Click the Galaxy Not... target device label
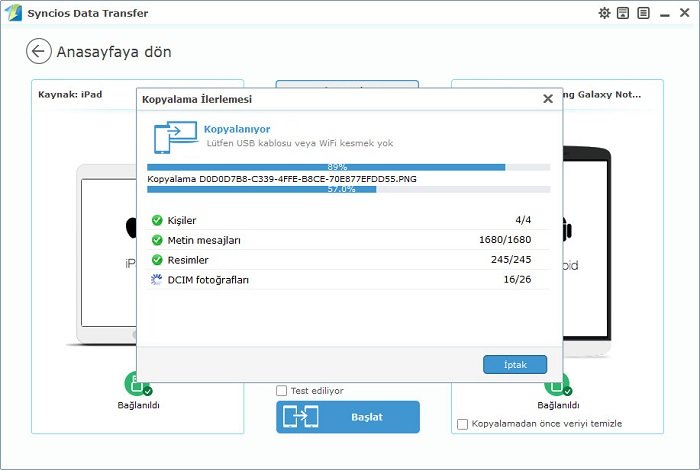This screenshot has width=700, height=470. click(602, 95)
